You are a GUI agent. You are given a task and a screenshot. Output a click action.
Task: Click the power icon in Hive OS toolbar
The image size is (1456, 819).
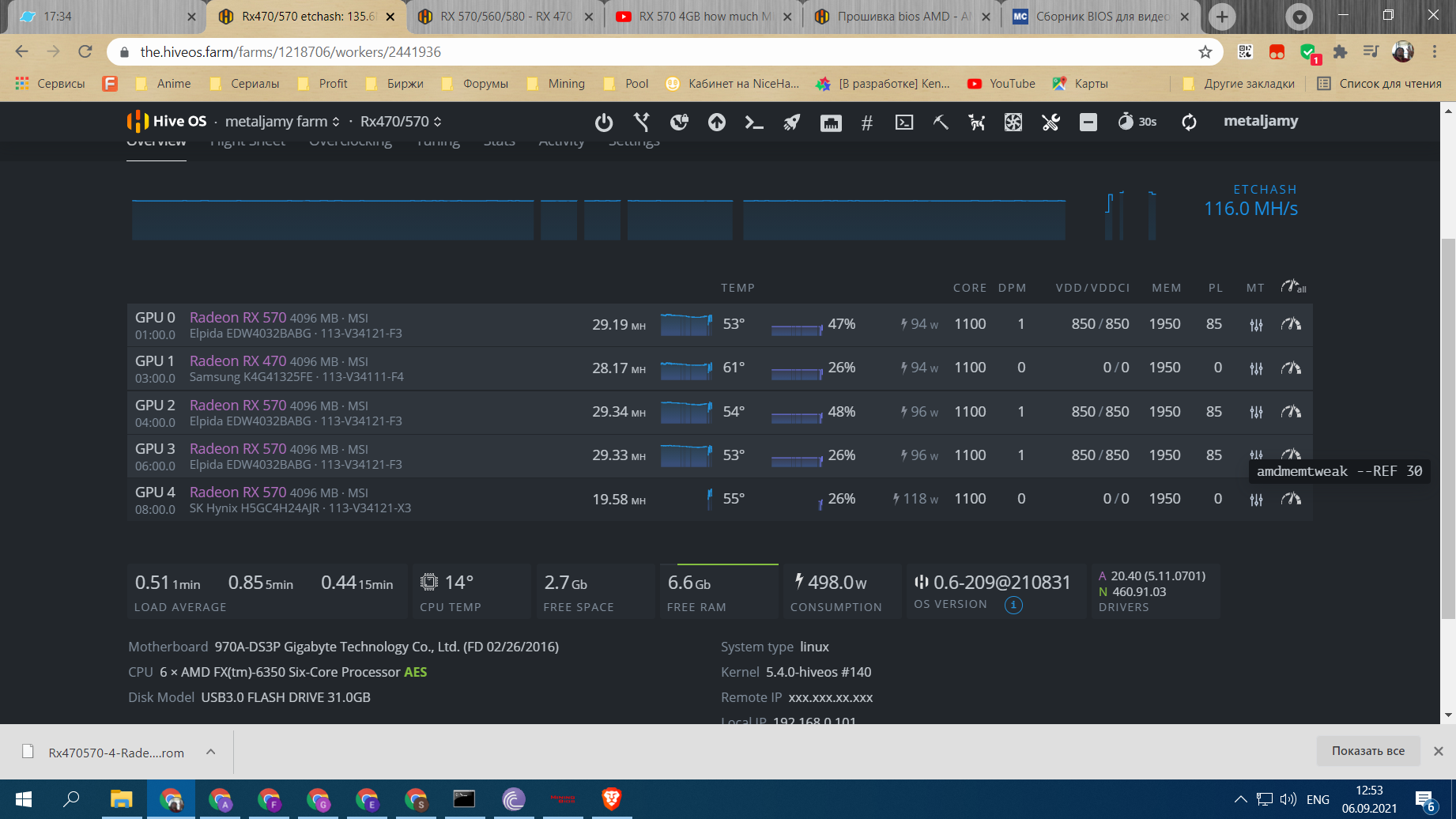pos(604,123)
